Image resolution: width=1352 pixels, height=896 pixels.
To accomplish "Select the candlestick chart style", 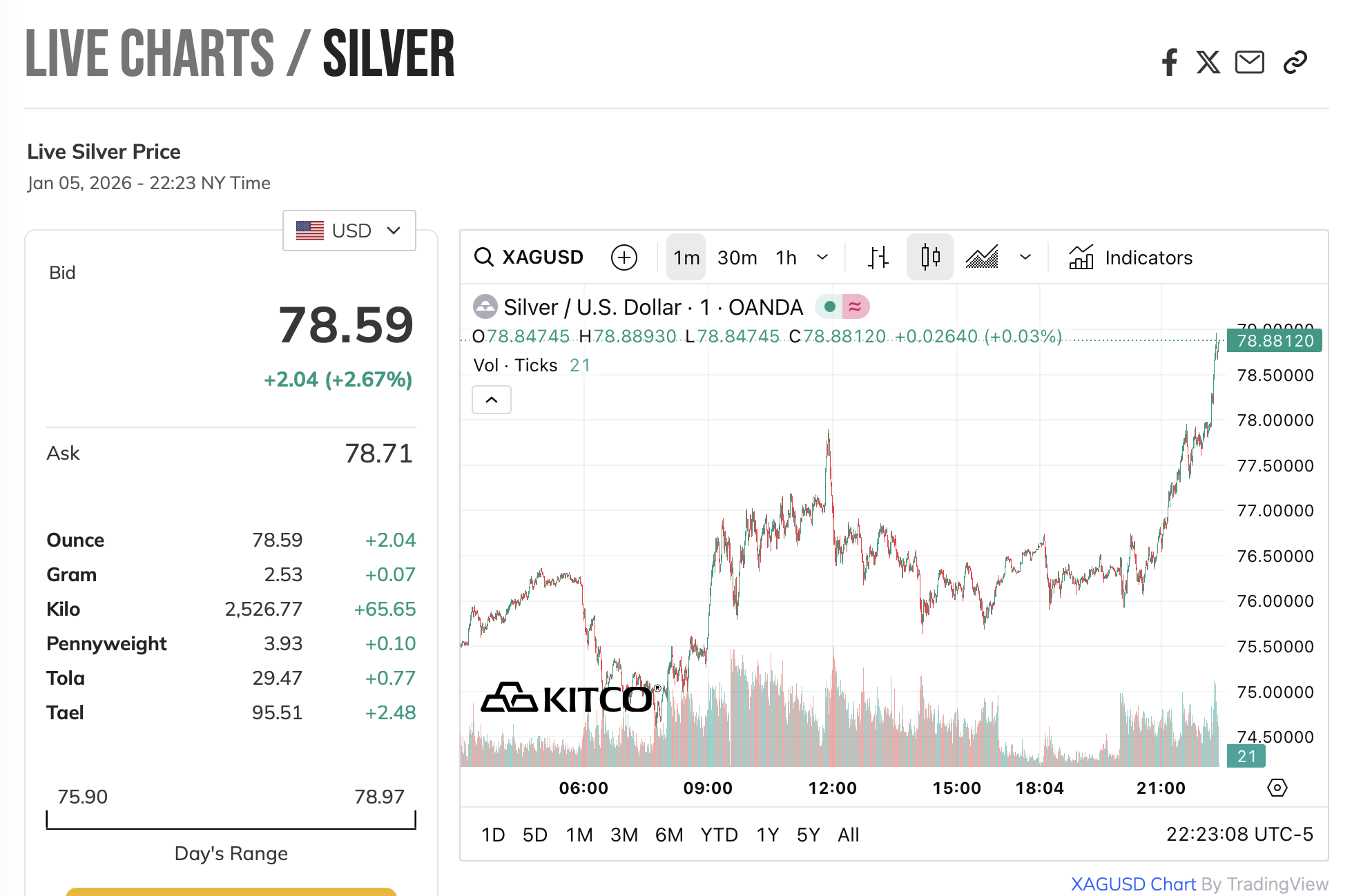I will tap(929, 257).
